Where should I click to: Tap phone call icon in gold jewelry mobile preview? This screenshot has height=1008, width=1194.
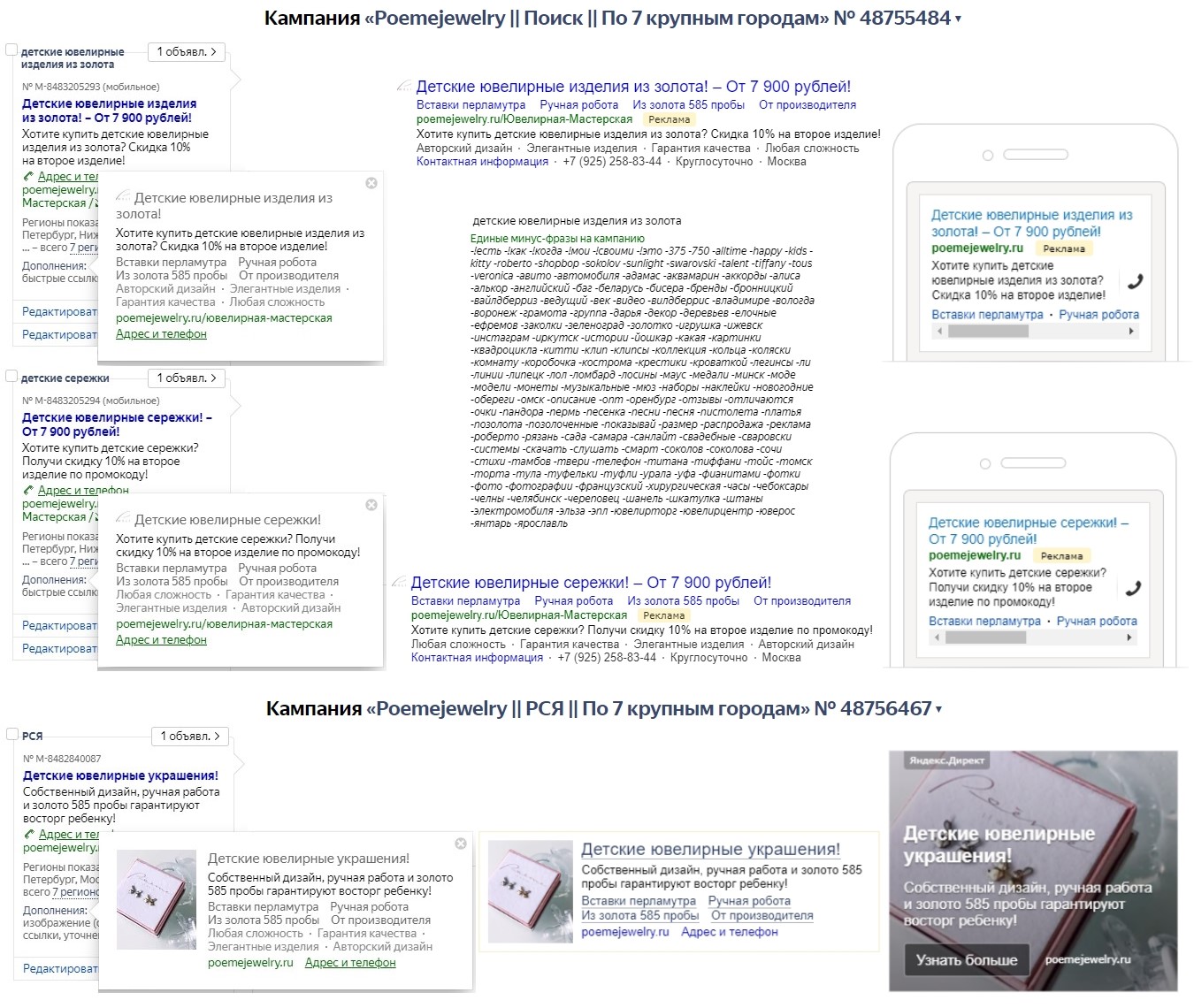1136,281
